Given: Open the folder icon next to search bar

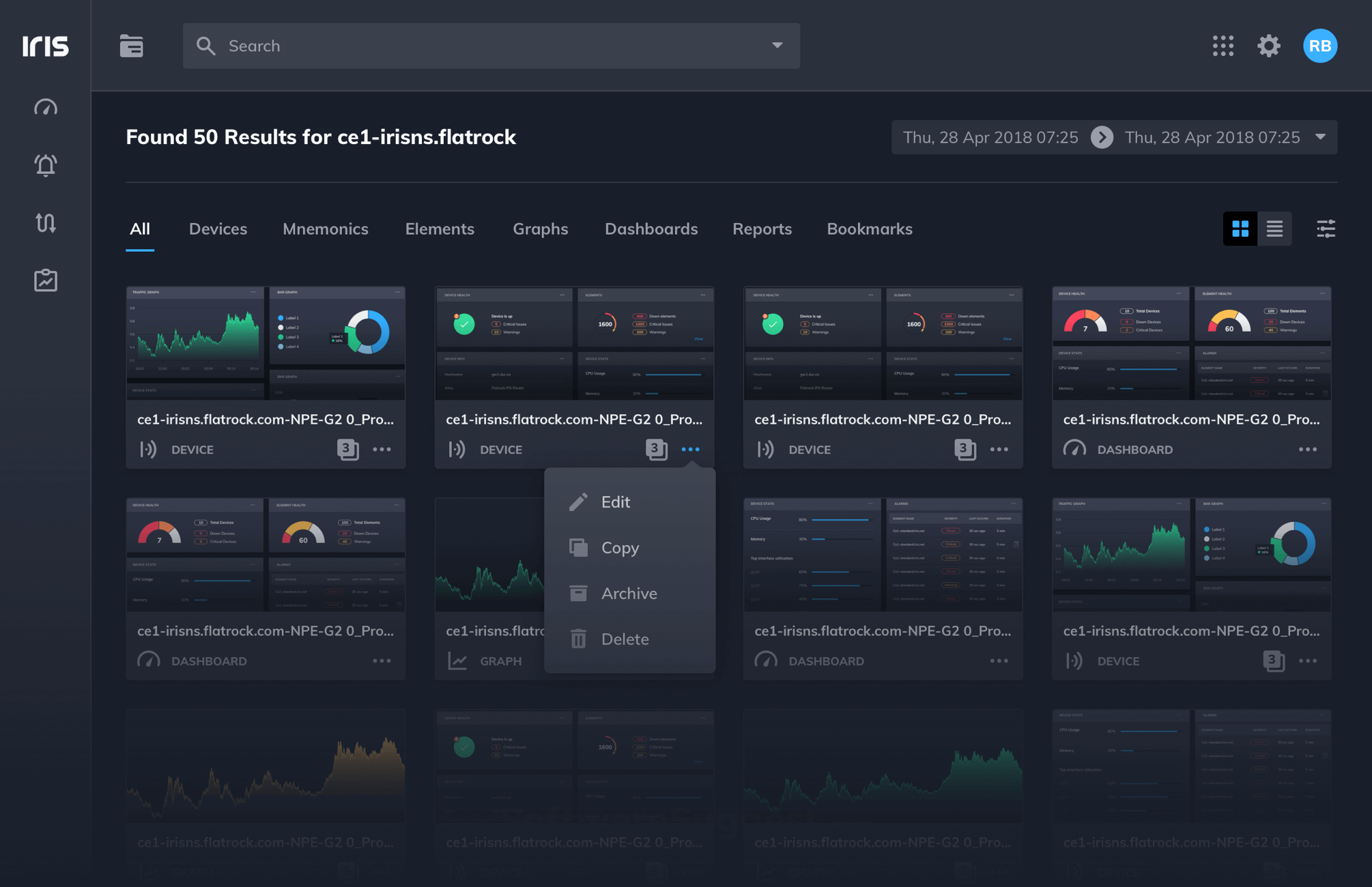Looking at the screenshot, I should 130,46.
